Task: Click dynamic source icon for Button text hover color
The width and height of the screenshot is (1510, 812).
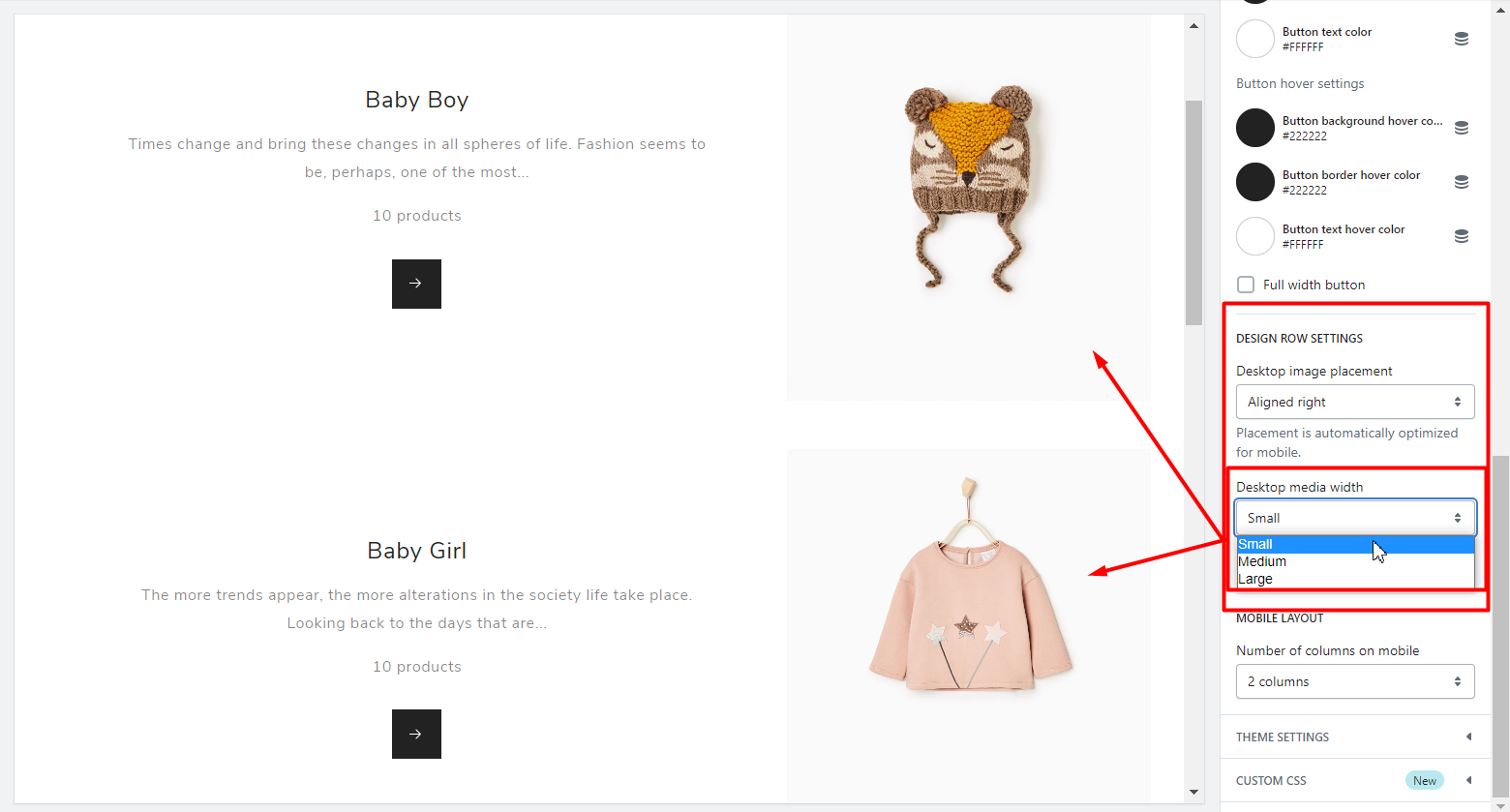Action: click(x=1462, y=236)
